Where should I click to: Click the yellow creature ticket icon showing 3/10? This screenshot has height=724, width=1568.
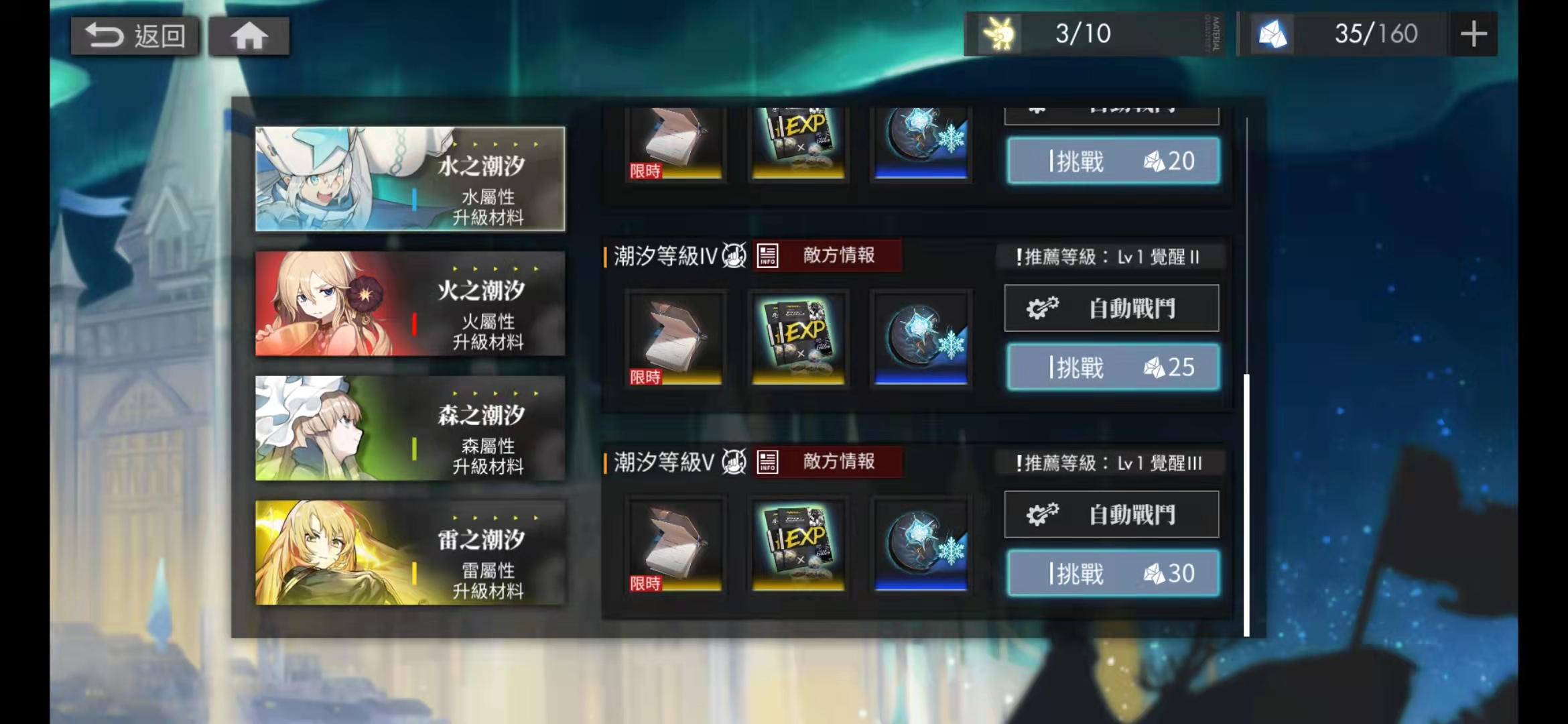1000,34
